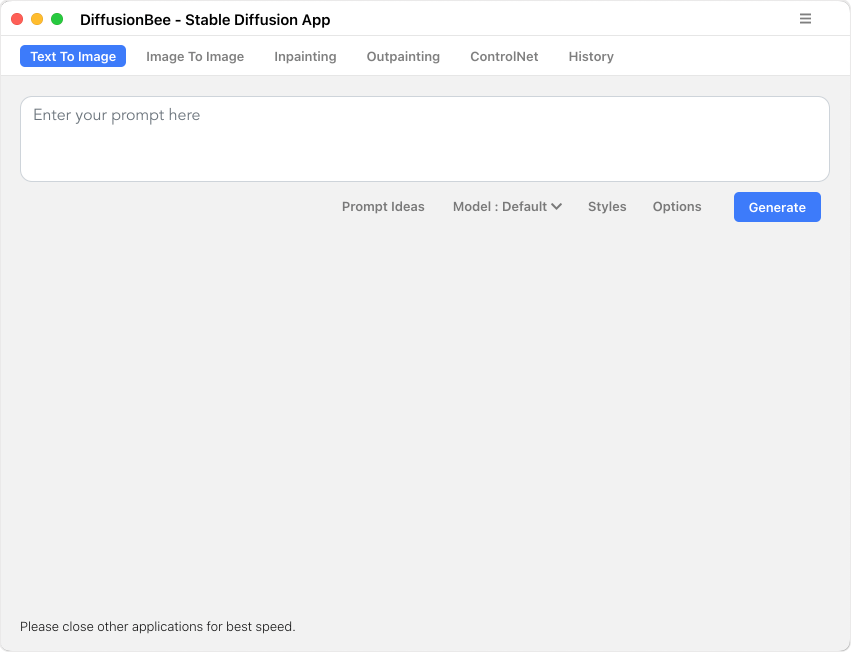
Task: Click the DiffusionBee window title text
Action: coord(205,20)
